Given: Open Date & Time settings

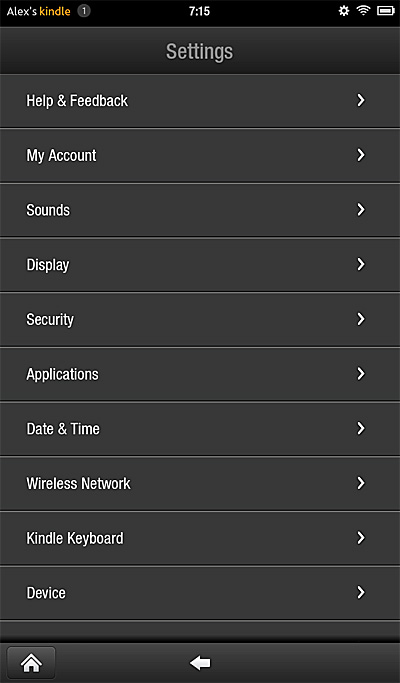Looking at the screenshot, I should [200, 429].
